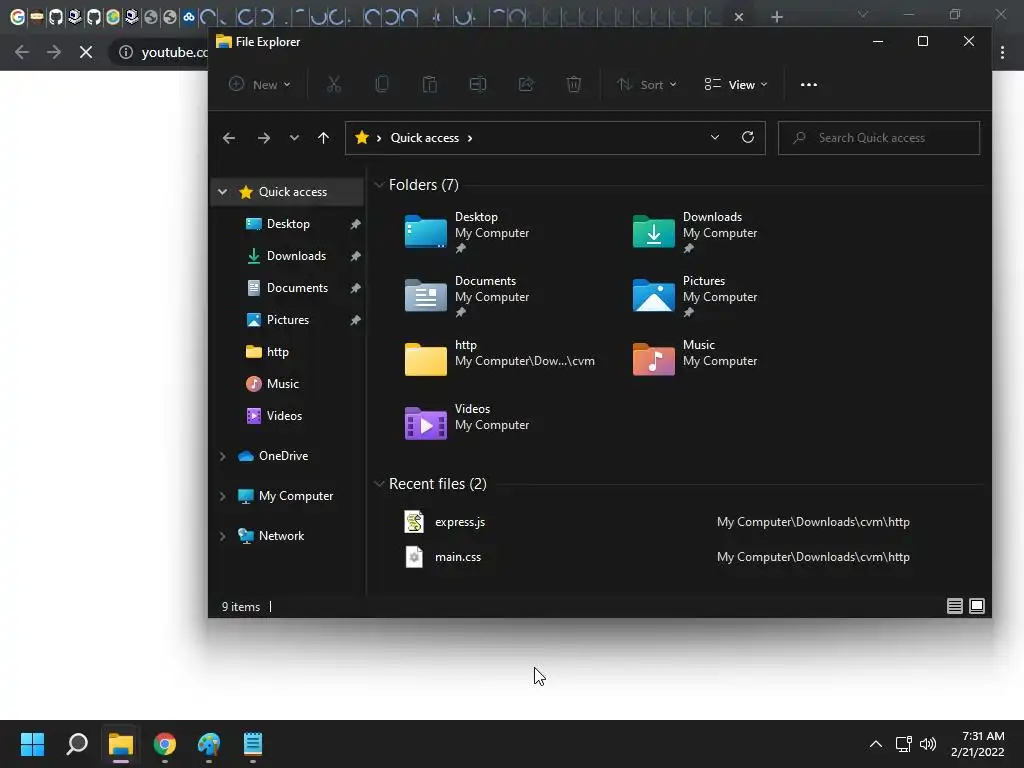Select Desktop in the navigation pane

pyautogui.click(x=288, y=224)
